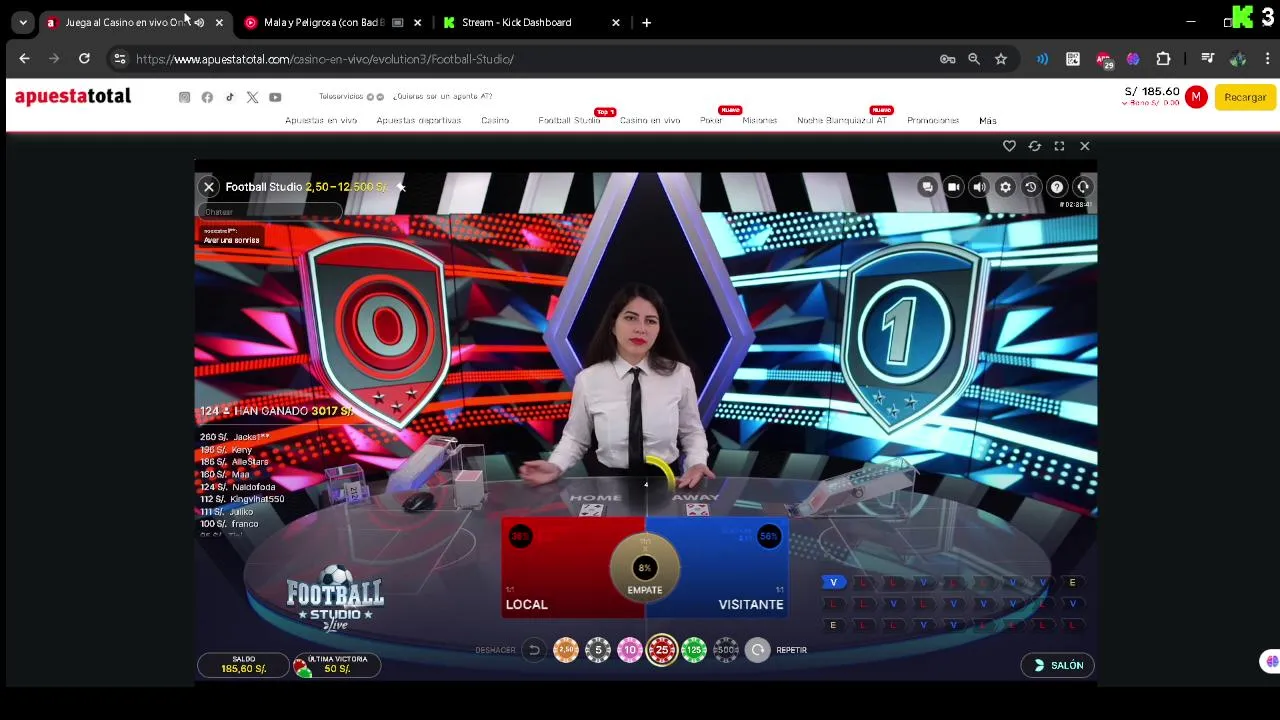1280x720 pixels.
Task: Open ABP extension with badge 29
Action: coord(1103,59)
